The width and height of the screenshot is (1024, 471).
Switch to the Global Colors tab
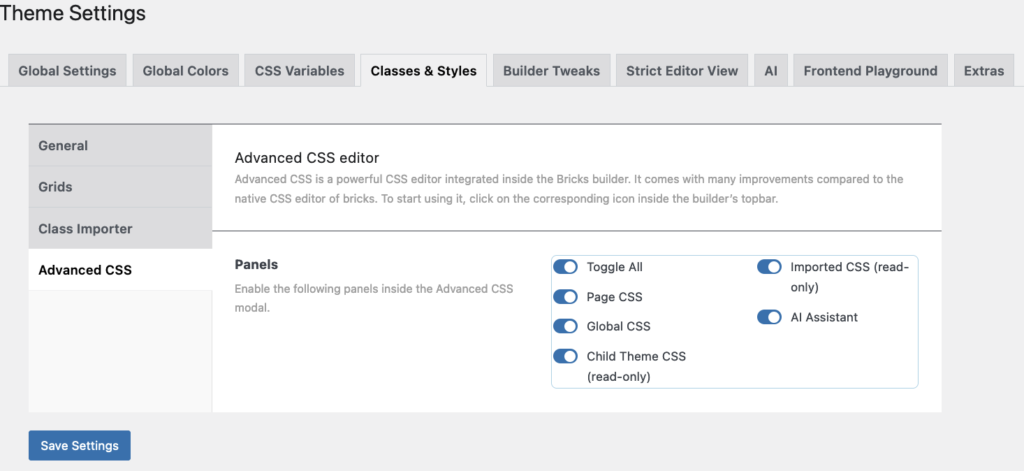click(185, 71)
